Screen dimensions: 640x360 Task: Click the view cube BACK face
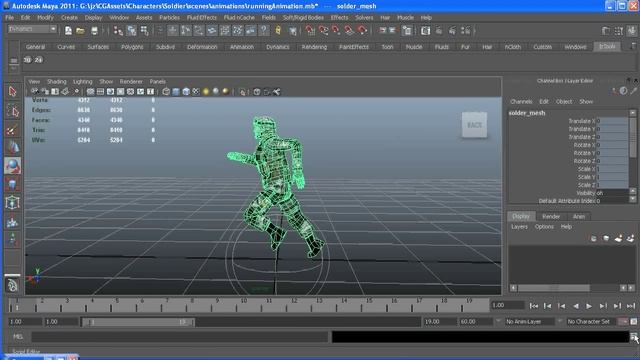(x=474, y=125)
